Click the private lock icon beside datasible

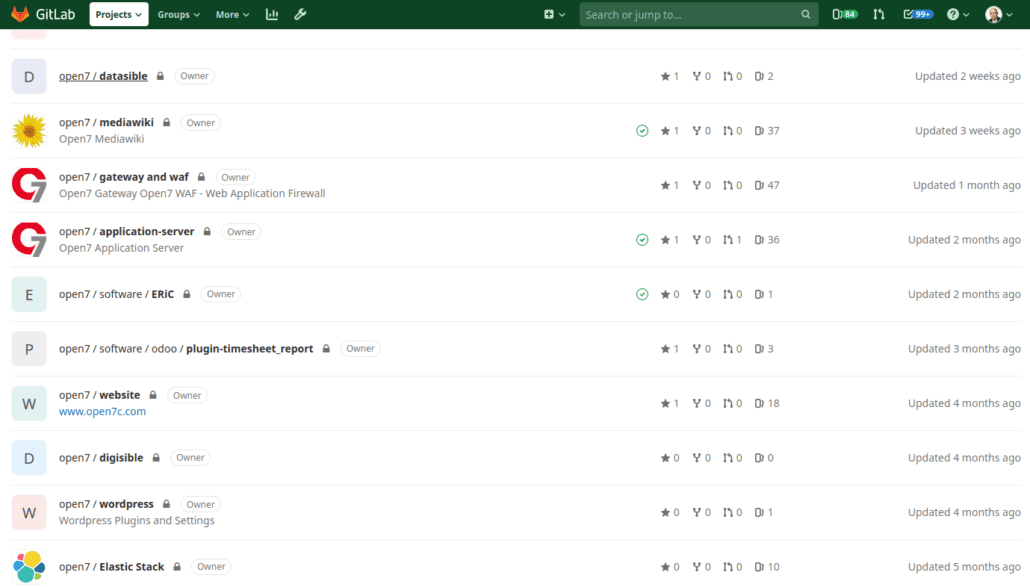coord(160,76)
